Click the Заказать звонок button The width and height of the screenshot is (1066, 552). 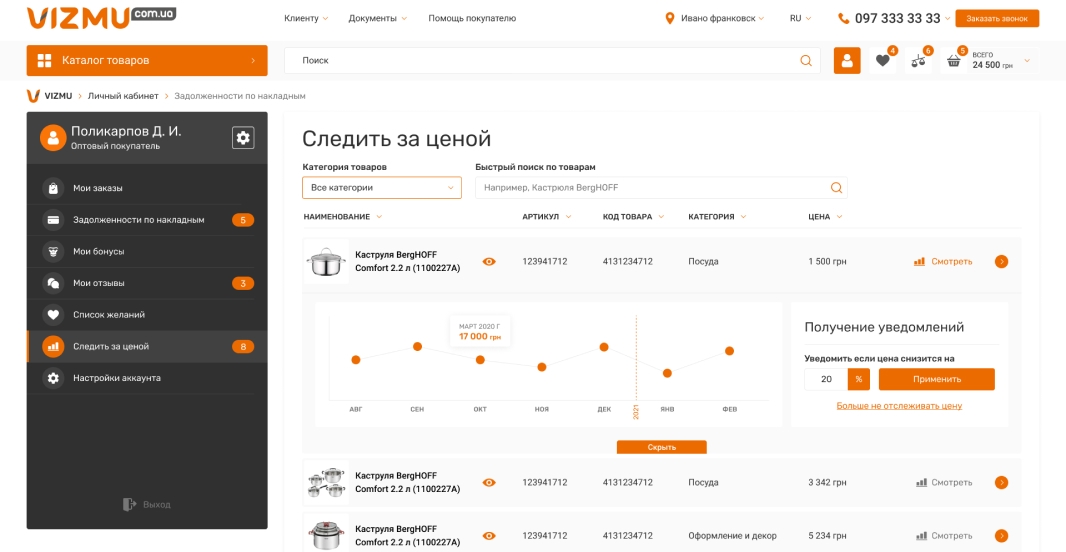tap(997, 18)
